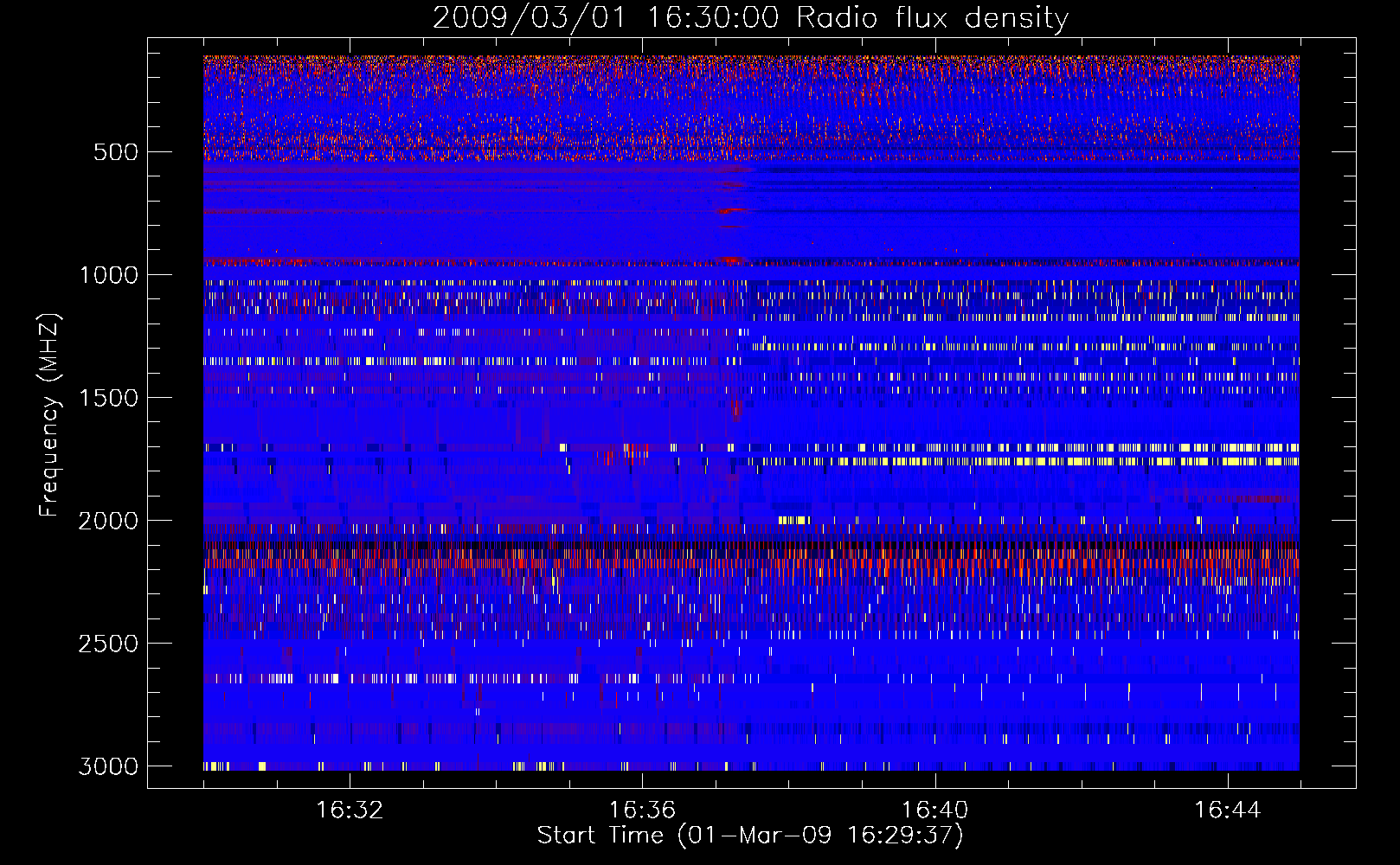Click the 2500 frequency tick label
Image resolution: width=1400 pixels, height=865 pixels.
[x=108, y=644]
